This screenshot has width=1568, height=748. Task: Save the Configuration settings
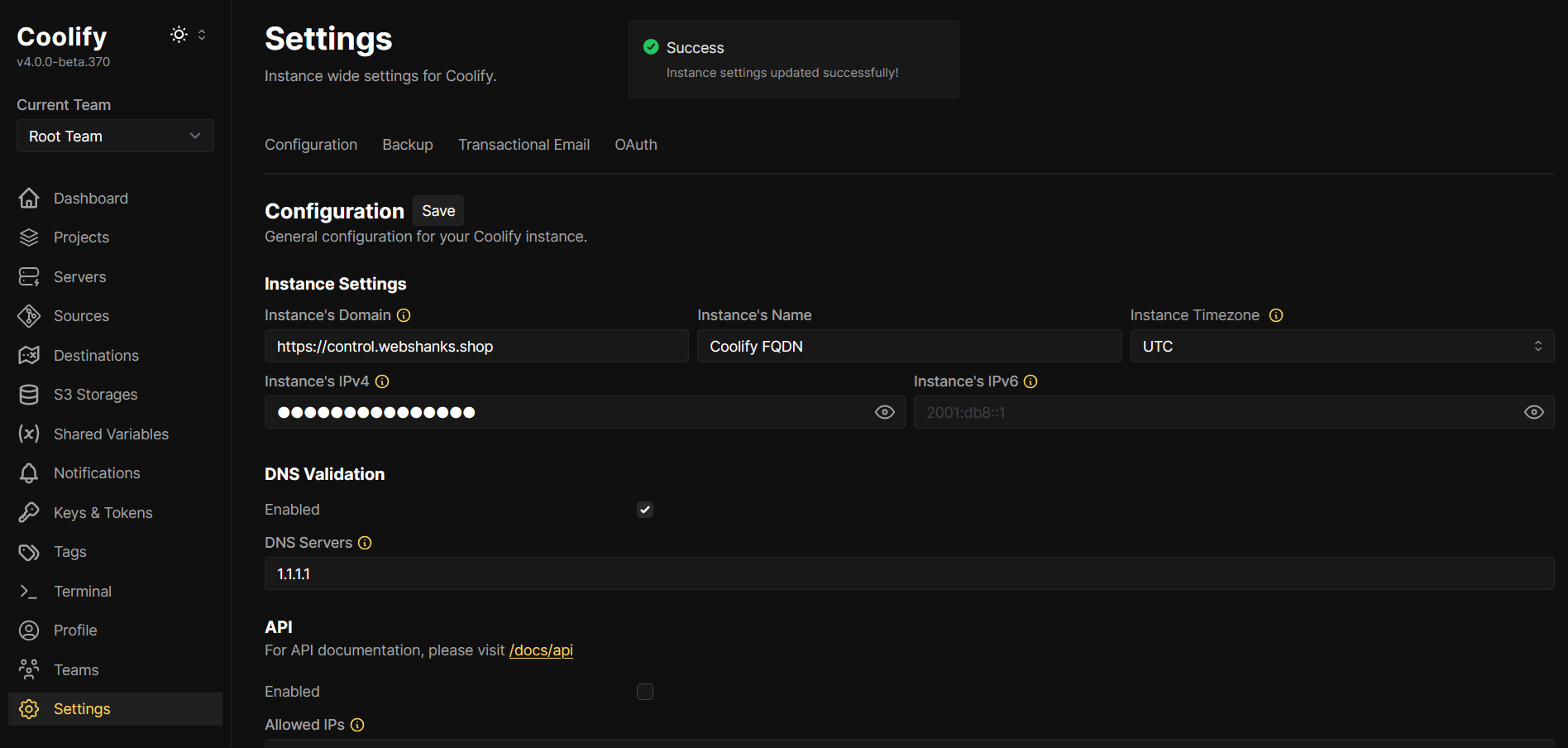pos(438,211)
